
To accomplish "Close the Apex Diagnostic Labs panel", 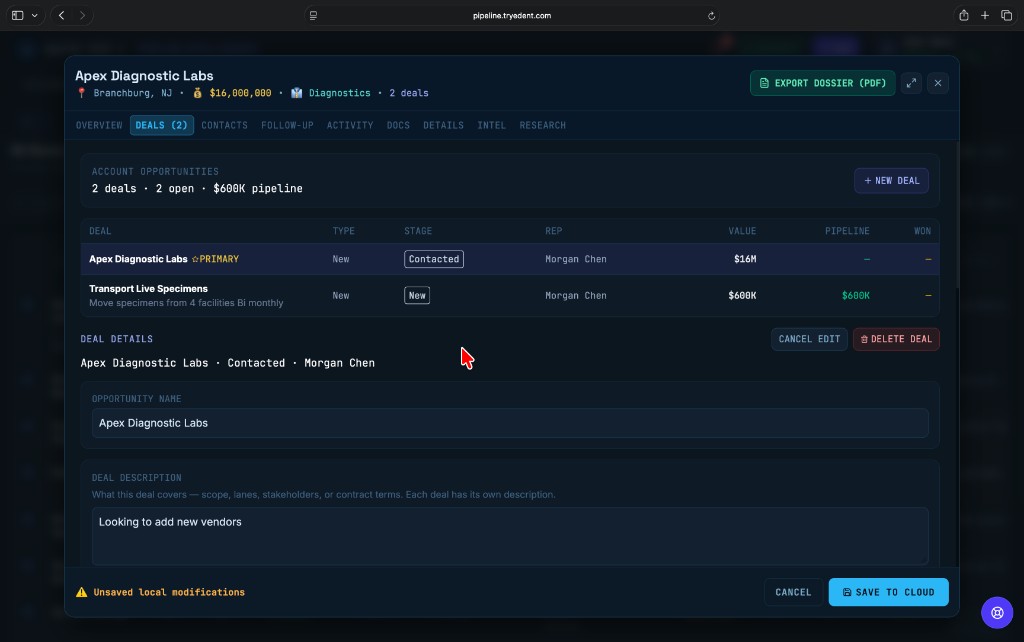I will click(x=938, y=83).
